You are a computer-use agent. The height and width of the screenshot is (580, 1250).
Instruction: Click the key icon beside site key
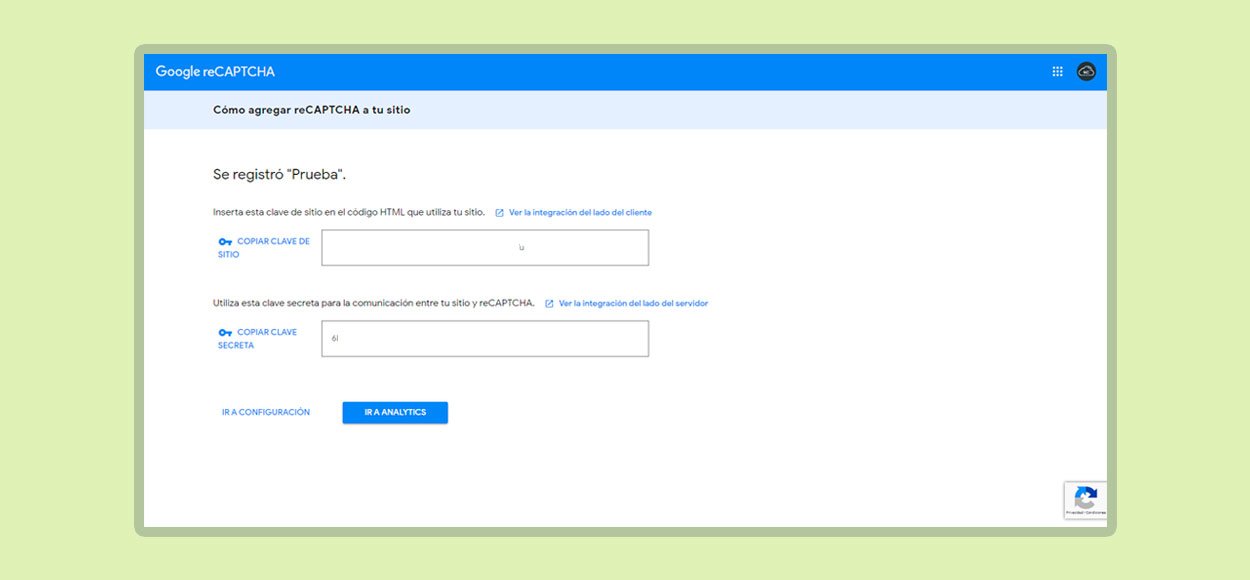pos(225,242)
